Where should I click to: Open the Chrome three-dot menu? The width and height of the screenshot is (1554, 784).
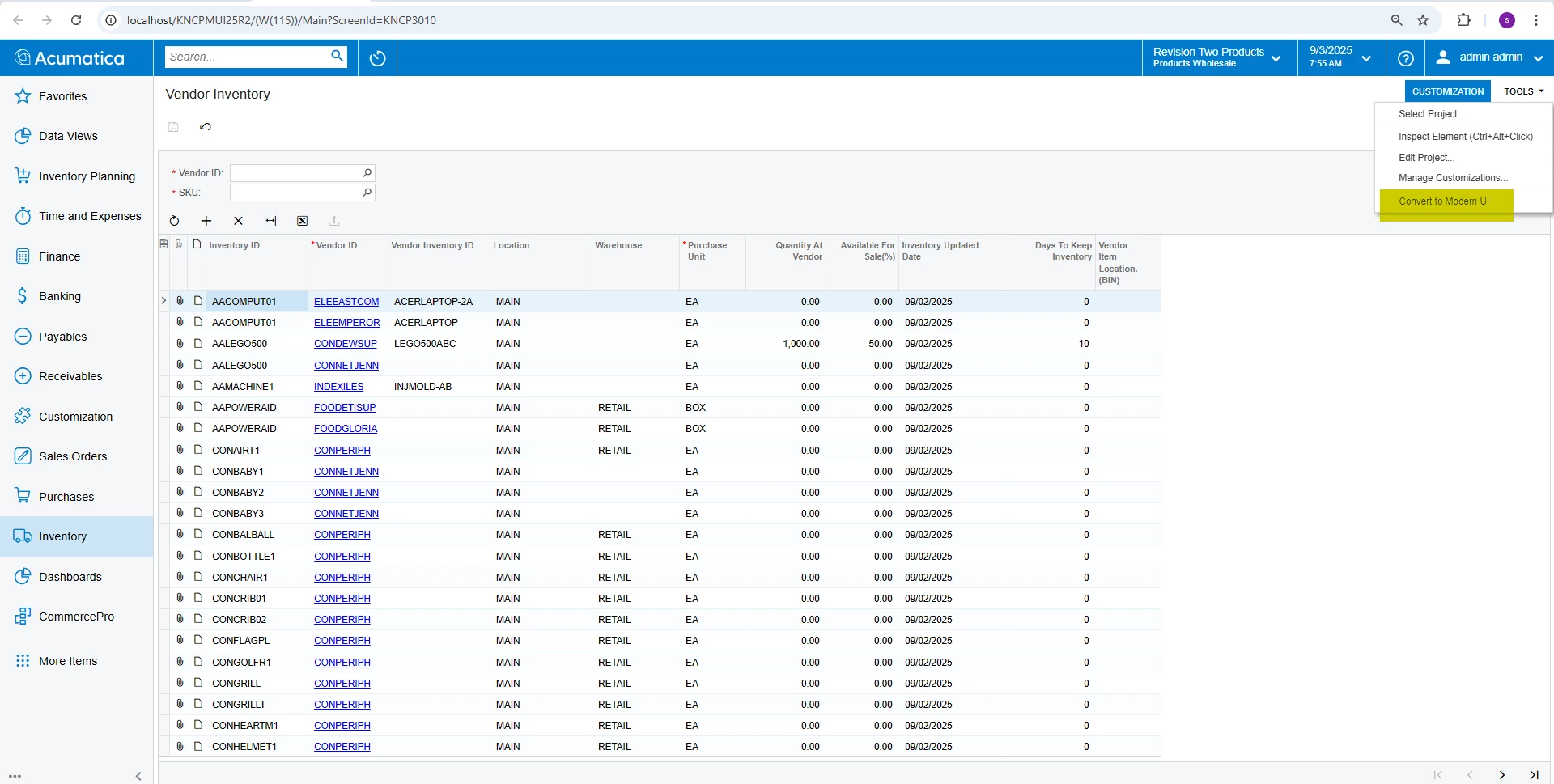click(x=1536, y=20)
